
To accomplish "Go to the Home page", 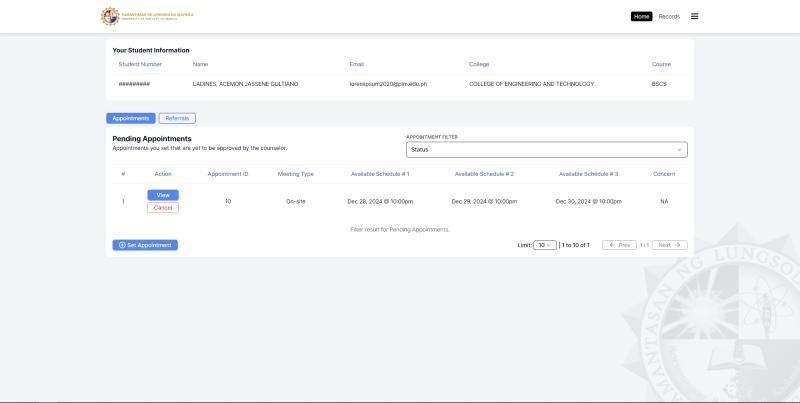I will (641, 16).
